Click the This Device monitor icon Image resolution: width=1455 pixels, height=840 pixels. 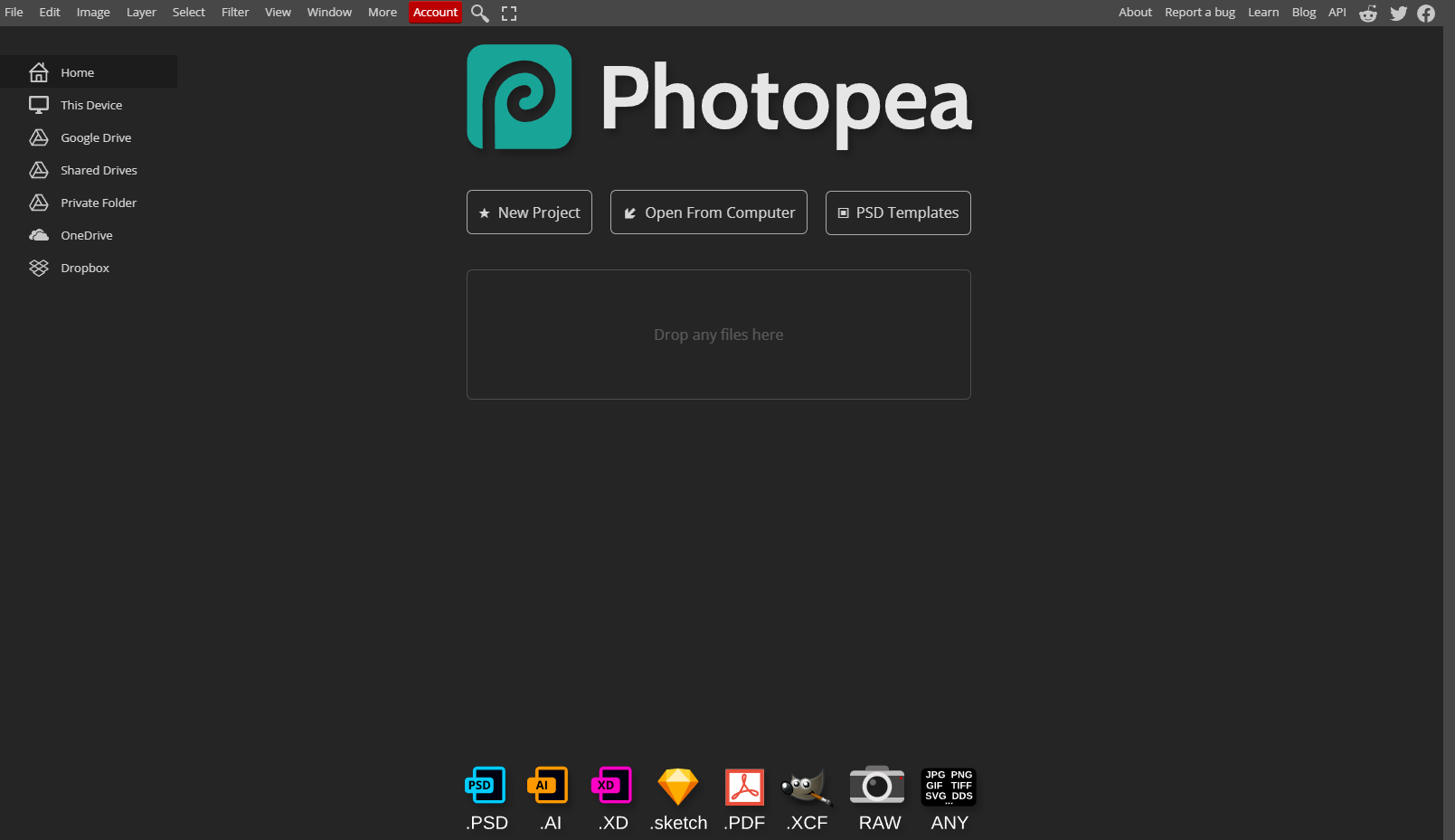point(39,105)
